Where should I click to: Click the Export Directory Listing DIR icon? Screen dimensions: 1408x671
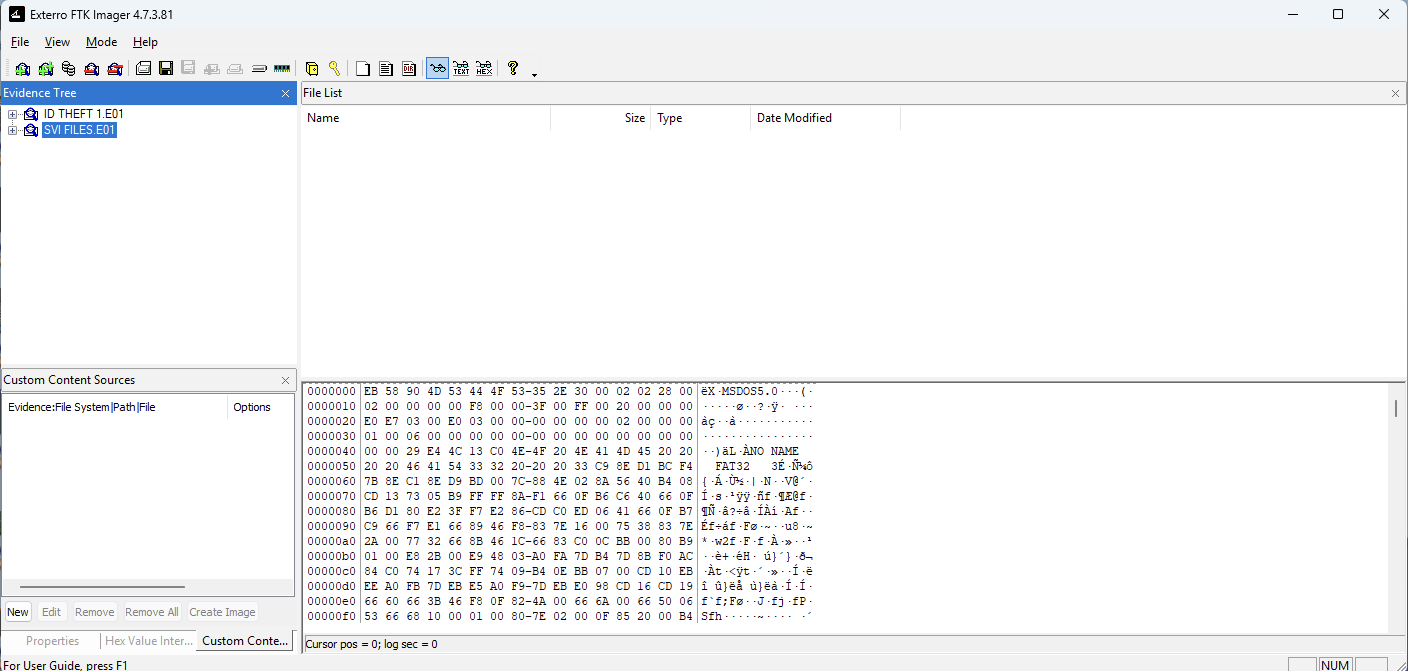[409, 69]
